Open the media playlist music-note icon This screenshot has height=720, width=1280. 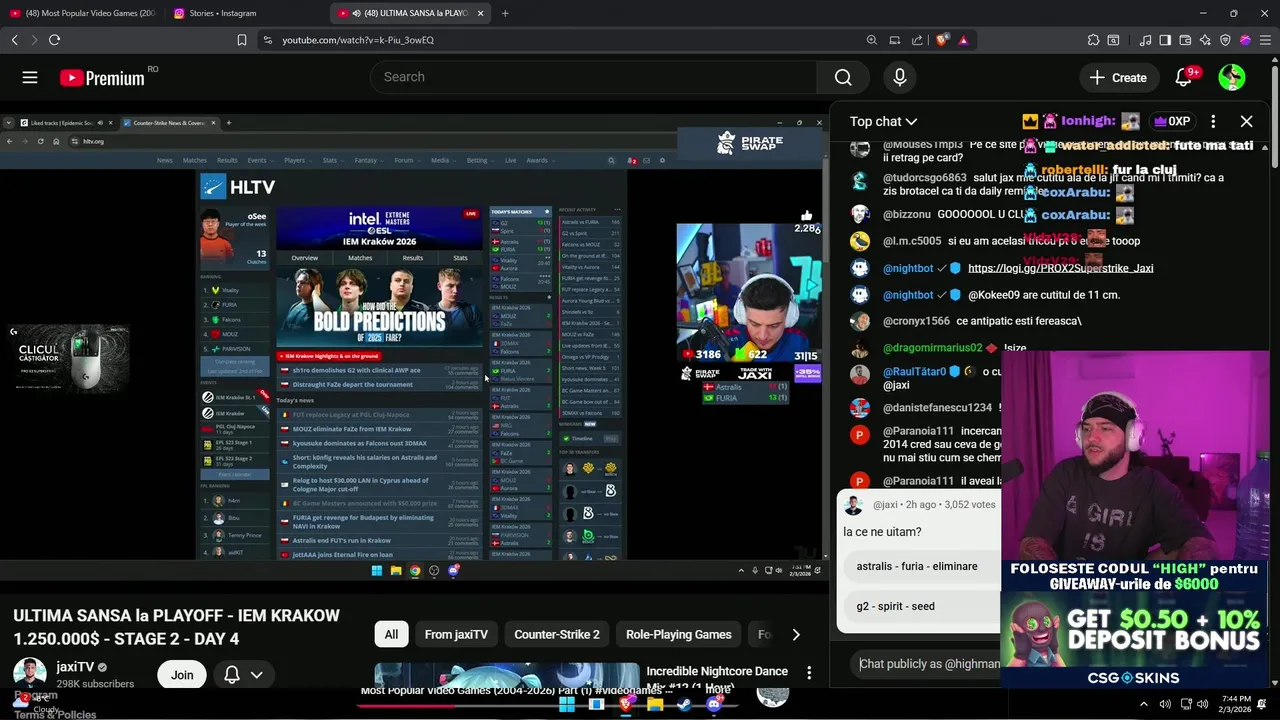1145,40
